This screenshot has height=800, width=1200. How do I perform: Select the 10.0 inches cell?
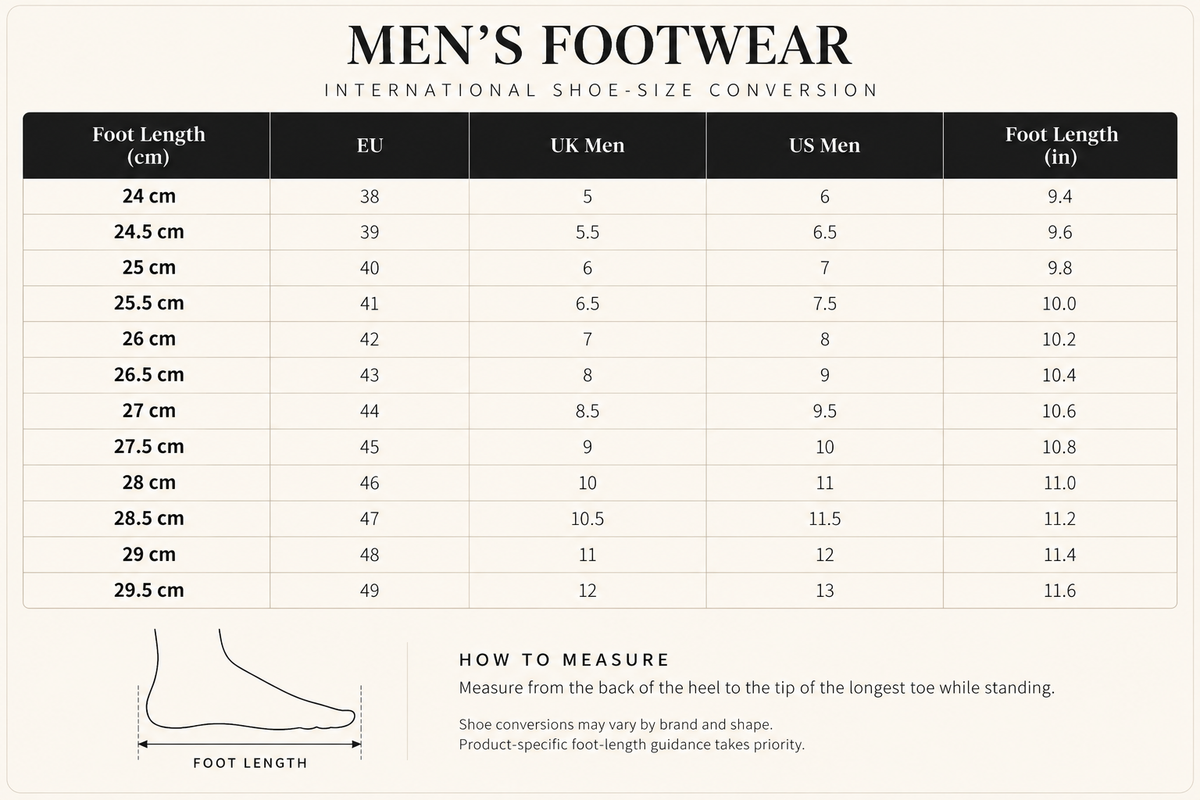pyautogui.click(x=1060, y=303)
